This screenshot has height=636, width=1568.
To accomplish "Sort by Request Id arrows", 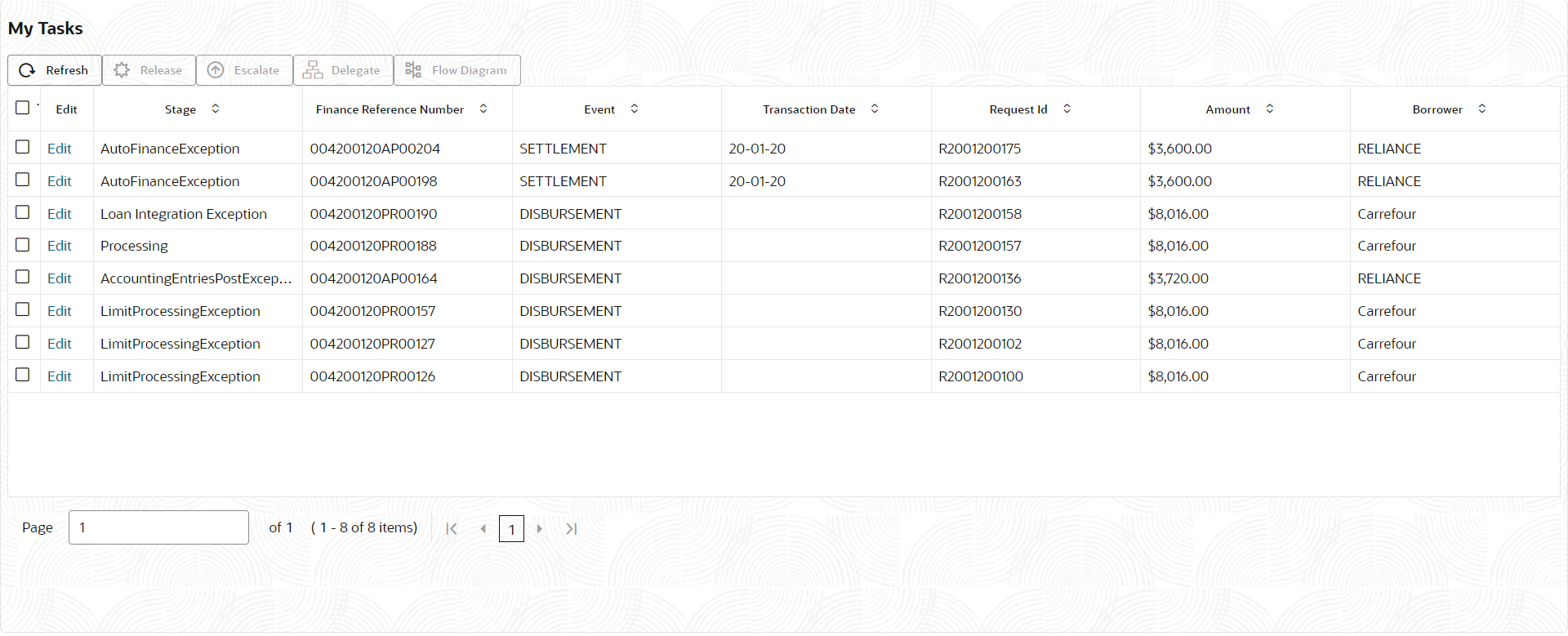I will [1067, 109].
